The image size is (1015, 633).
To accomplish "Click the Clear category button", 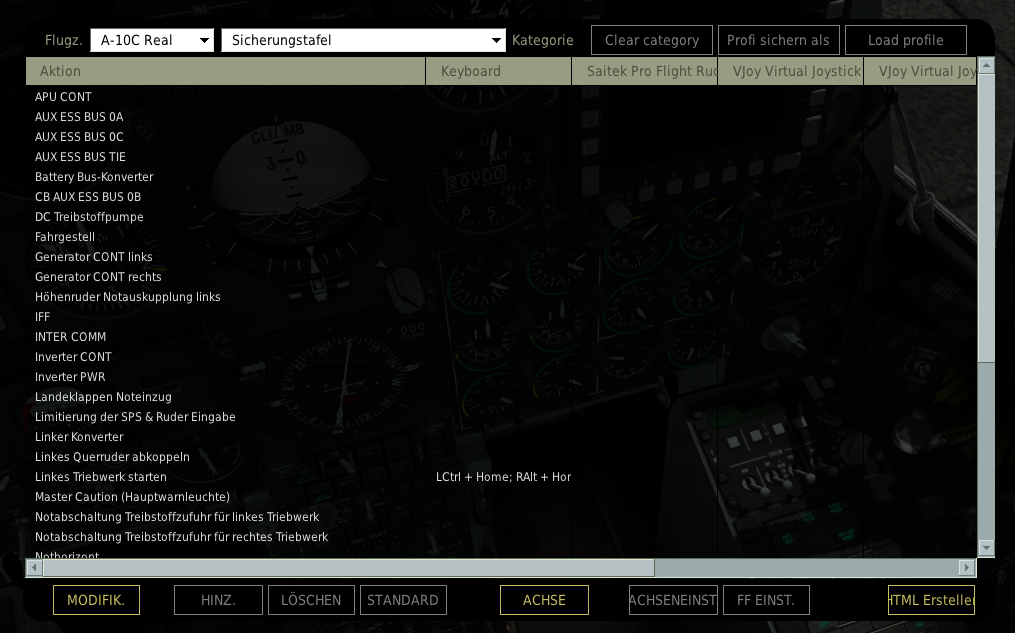I will tap(652, 40).
